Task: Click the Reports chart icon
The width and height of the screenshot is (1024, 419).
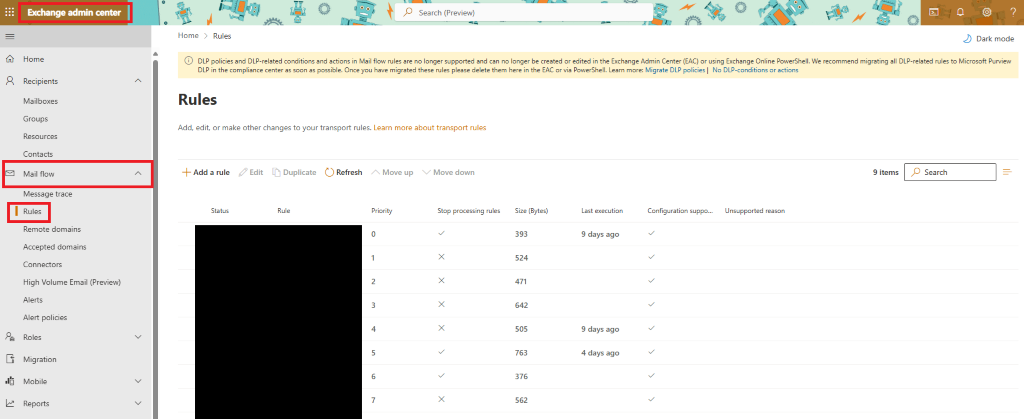Action: pos(10,403)
